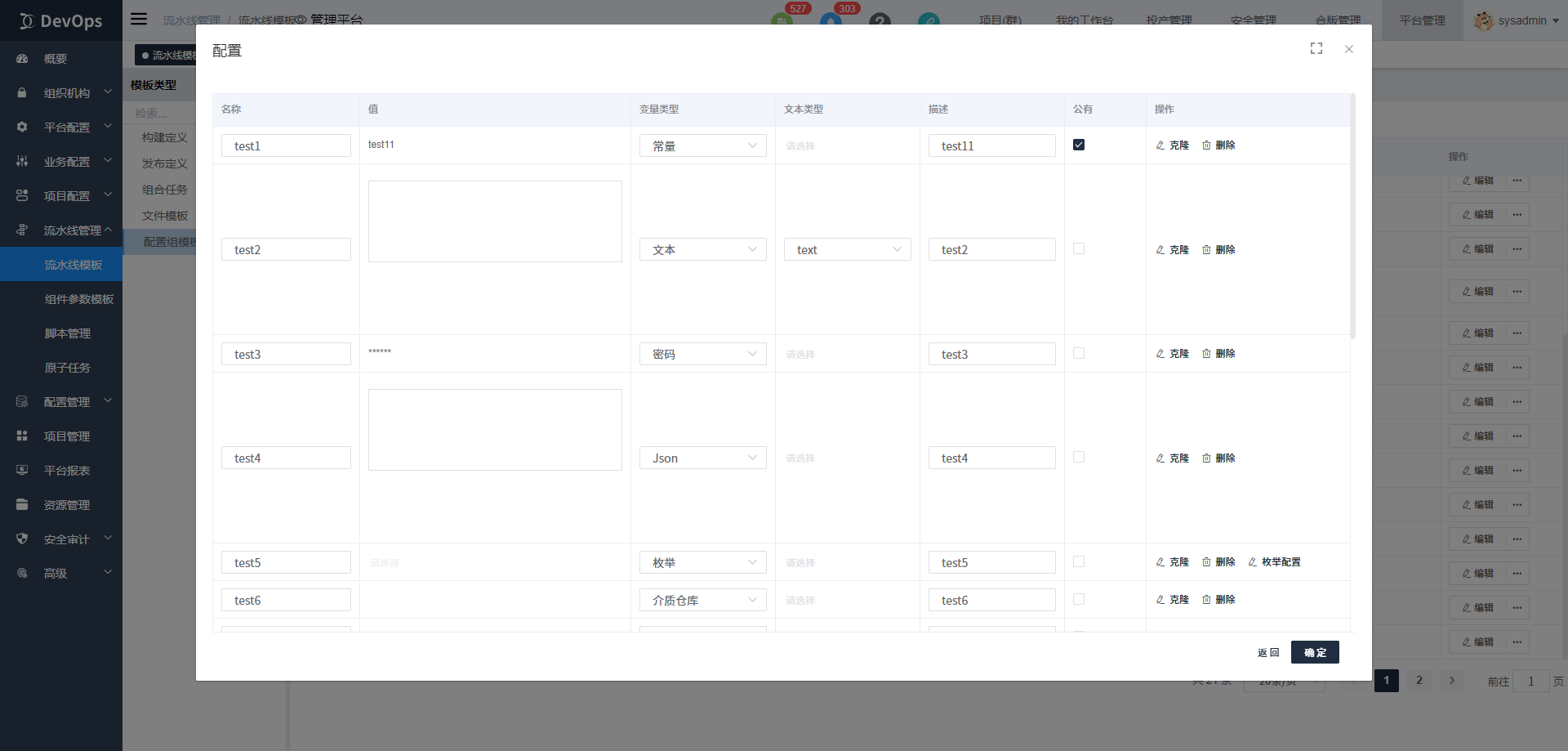Clone the test2 row
Screen dimensions: 1568x751
[x=1173, y=250]
